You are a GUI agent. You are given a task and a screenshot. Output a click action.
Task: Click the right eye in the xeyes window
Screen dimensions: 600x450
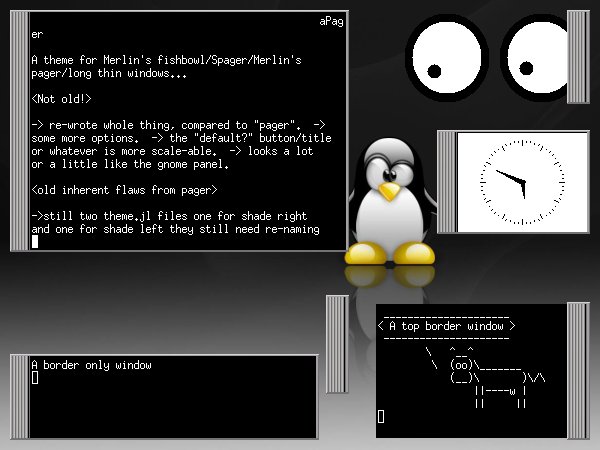(535, 57)
